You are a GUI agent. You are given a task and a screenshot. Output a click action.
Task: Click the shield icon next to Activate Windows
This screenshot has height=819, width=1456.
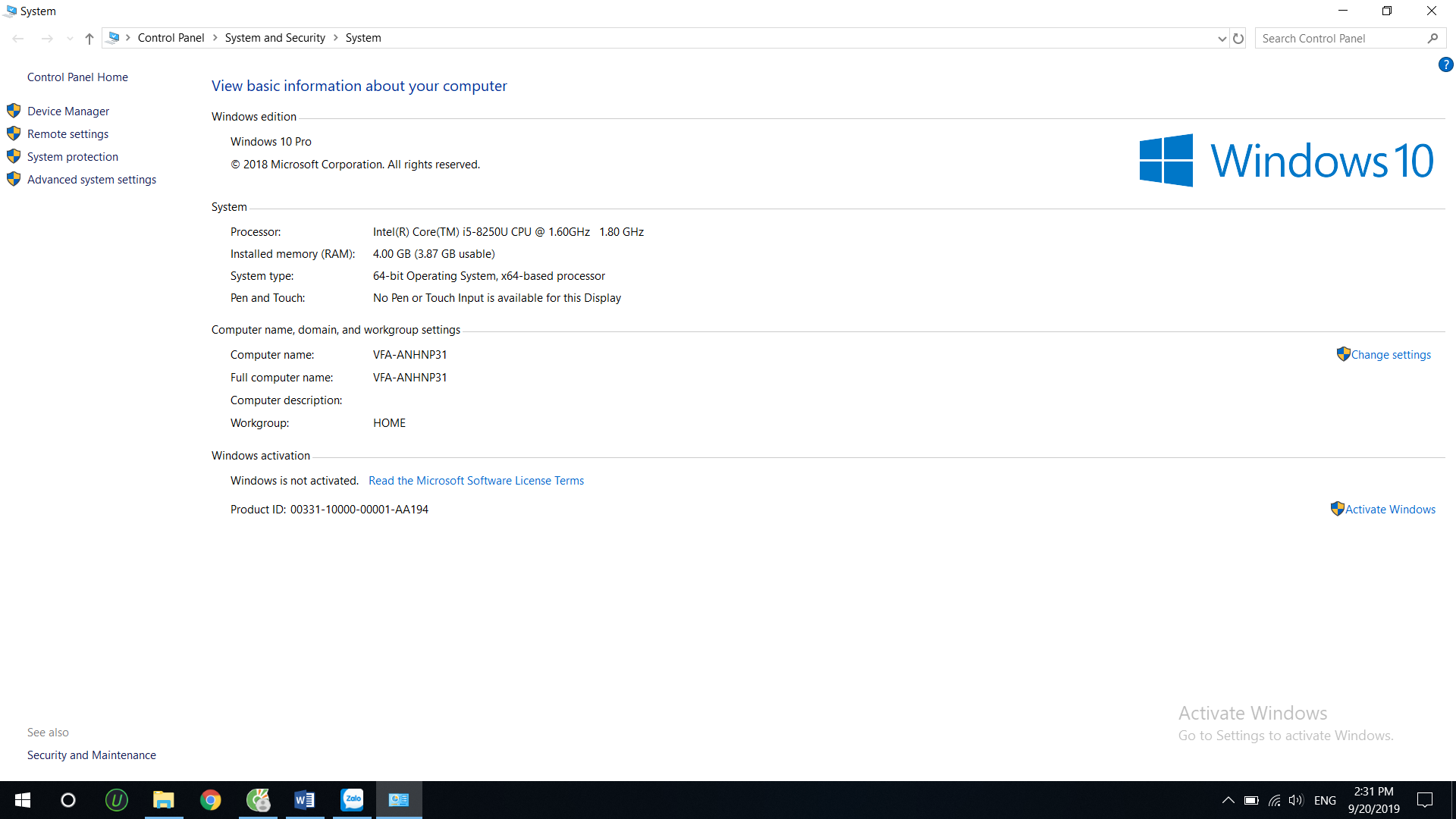click(x=1338, y=509)
